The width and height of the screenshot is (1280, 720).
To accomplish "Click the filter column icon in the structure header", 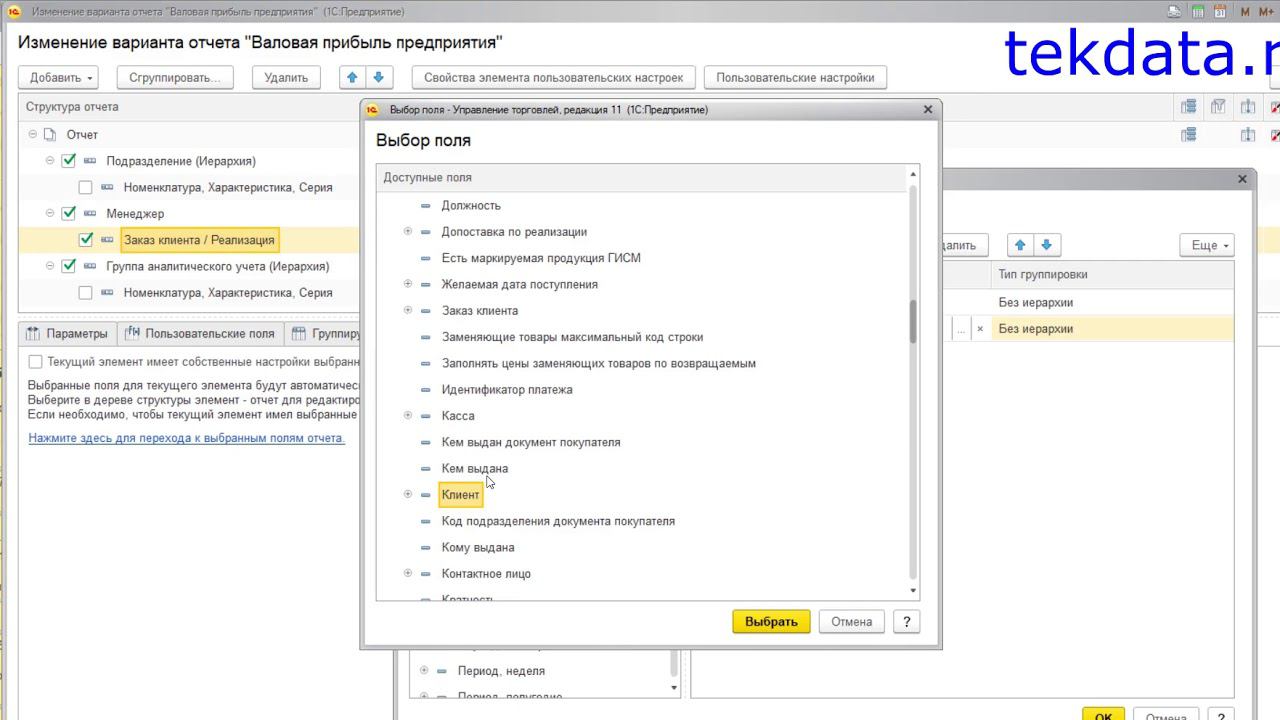I will 1218,107.
